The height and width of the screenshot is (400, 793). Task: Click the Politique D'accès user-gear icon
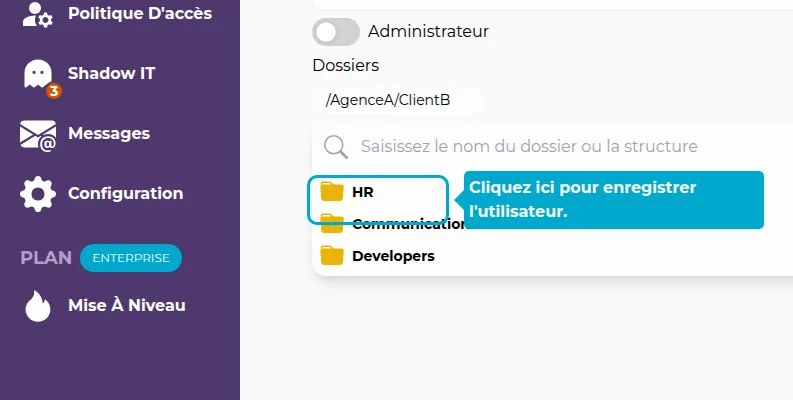click(38, 14)
